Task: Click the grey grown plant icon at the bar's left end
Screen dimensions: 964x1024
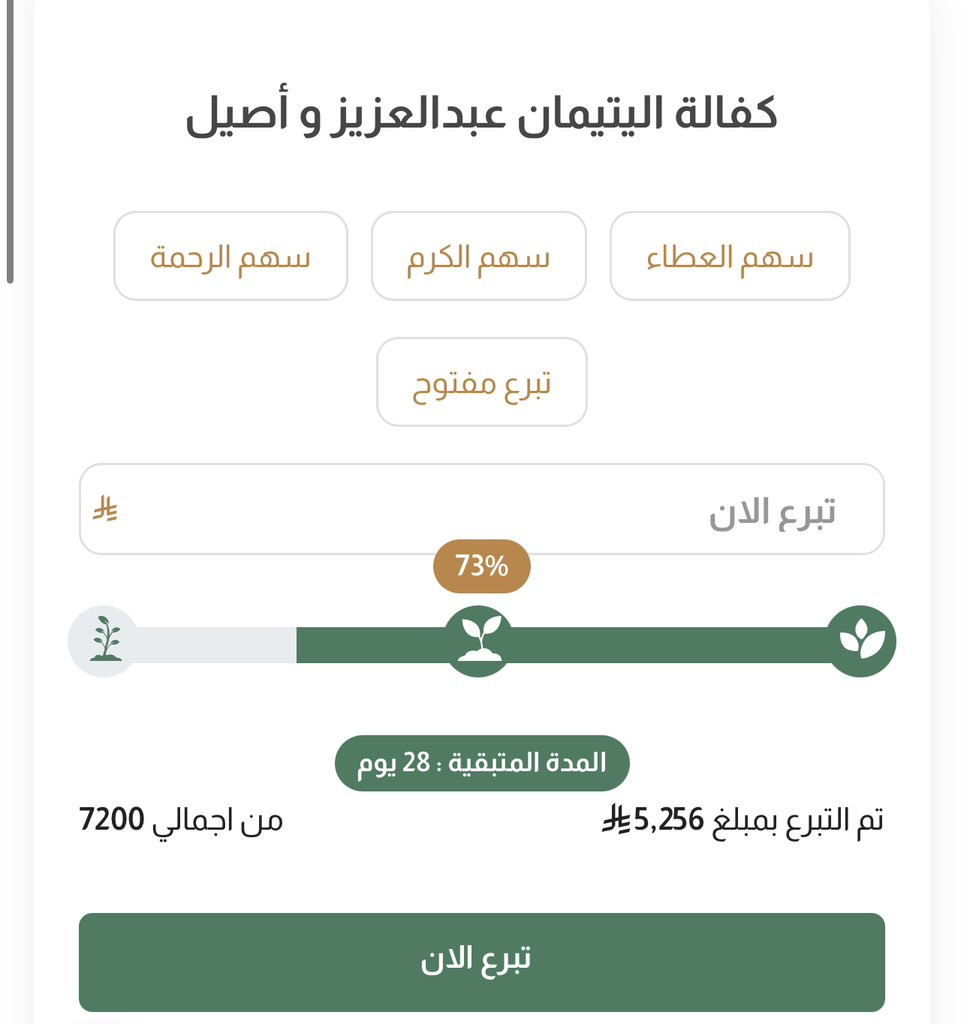Action: (104, 641)
